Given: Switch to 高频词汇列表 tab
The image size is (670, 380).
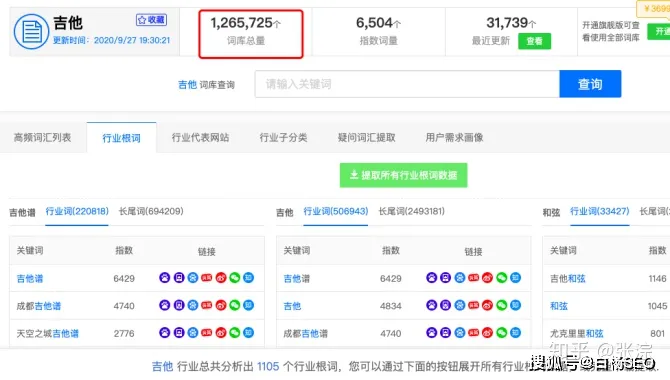Looking at the screenshot, I should point(42,138).
